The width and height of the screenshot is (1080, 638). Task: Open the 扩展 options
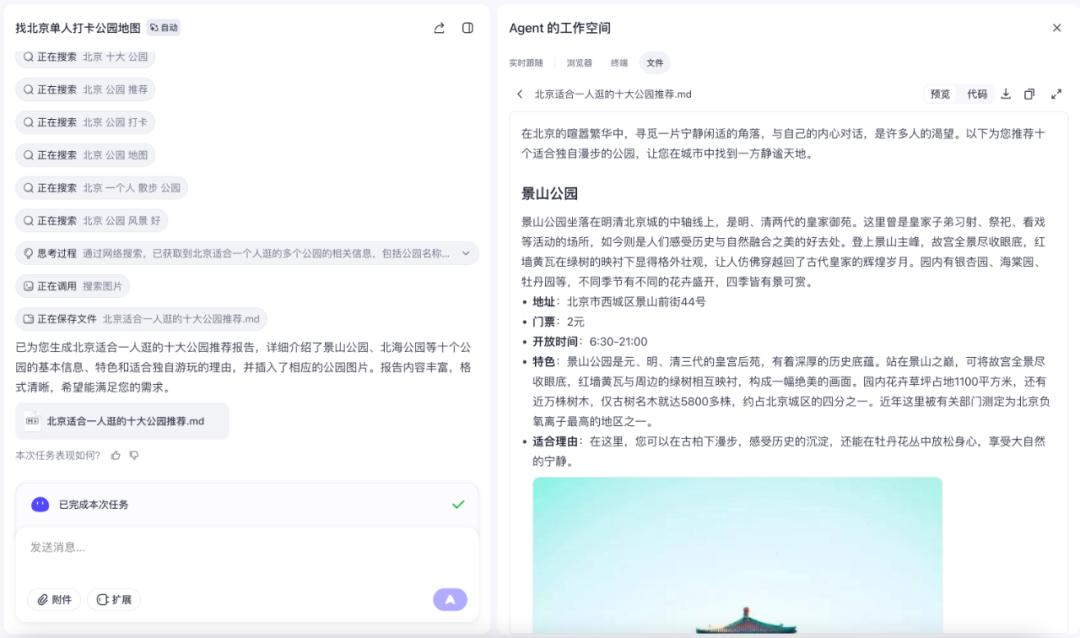coord(114,599)
